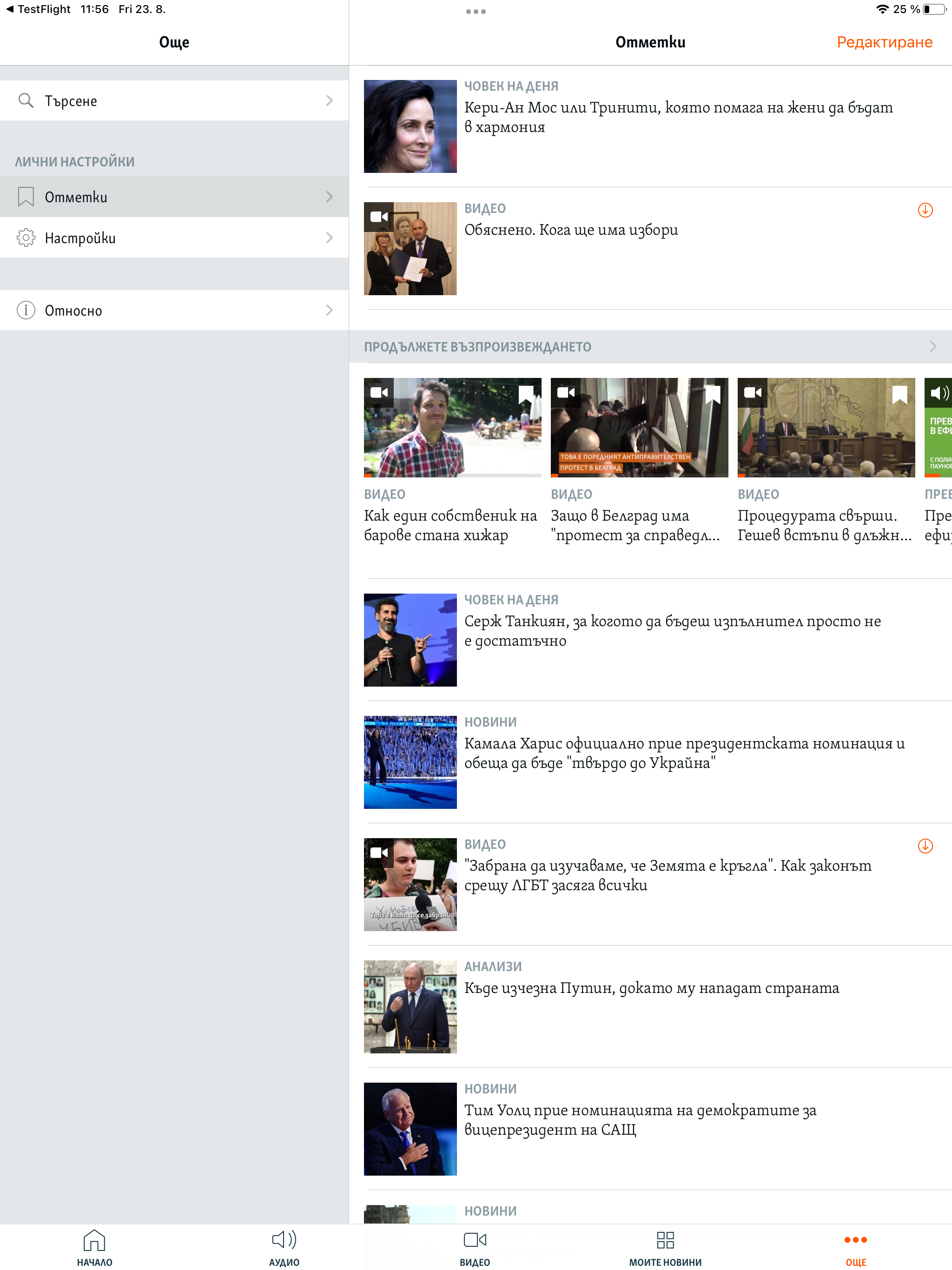Open the Тим Уолц nomination headline
The height and width of the screenshot is (1270, 952).
(640, 1119)
